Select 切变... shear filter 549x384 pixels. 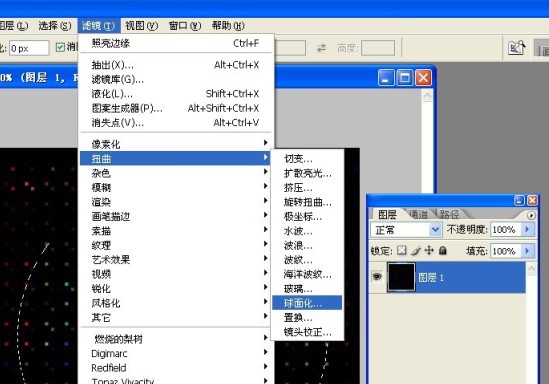click(307, 159)
